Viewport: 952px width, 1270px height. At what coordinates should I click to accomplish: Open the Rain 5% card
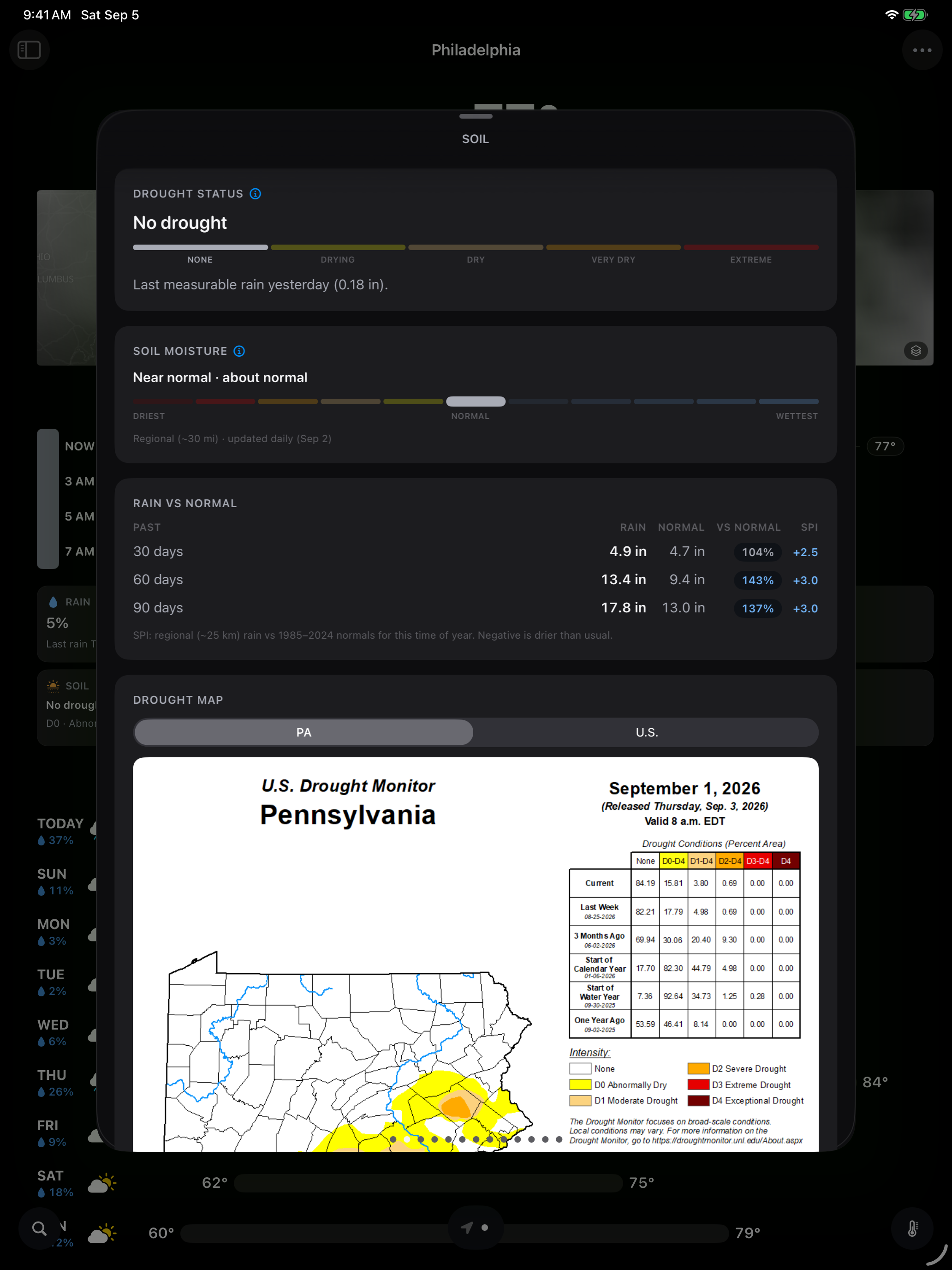click(66, 623)
